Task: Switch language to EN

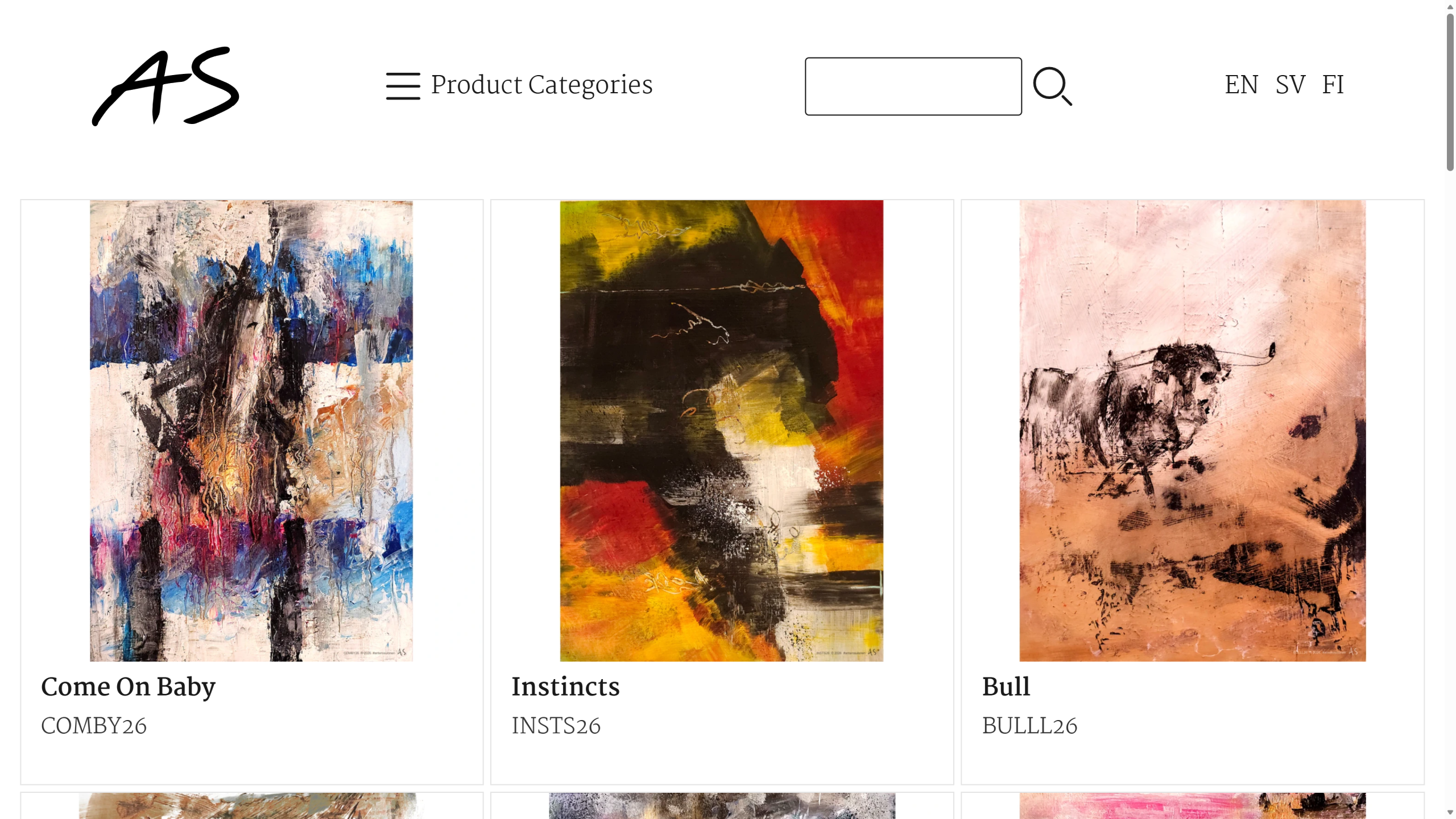Action: [1241, 85]
